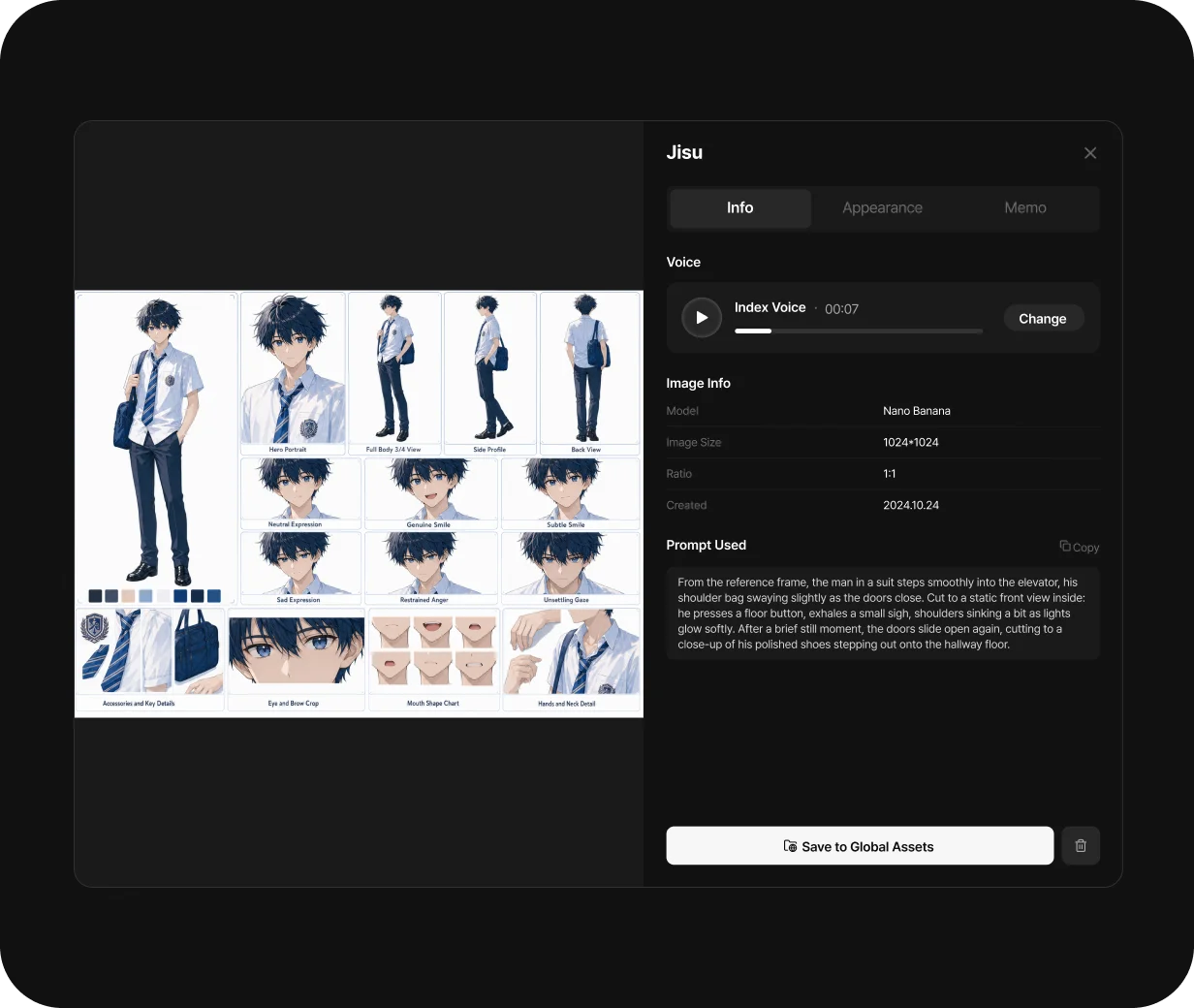Switch to the Info tab
1194x1008 pixels.
tap(740, 208)
